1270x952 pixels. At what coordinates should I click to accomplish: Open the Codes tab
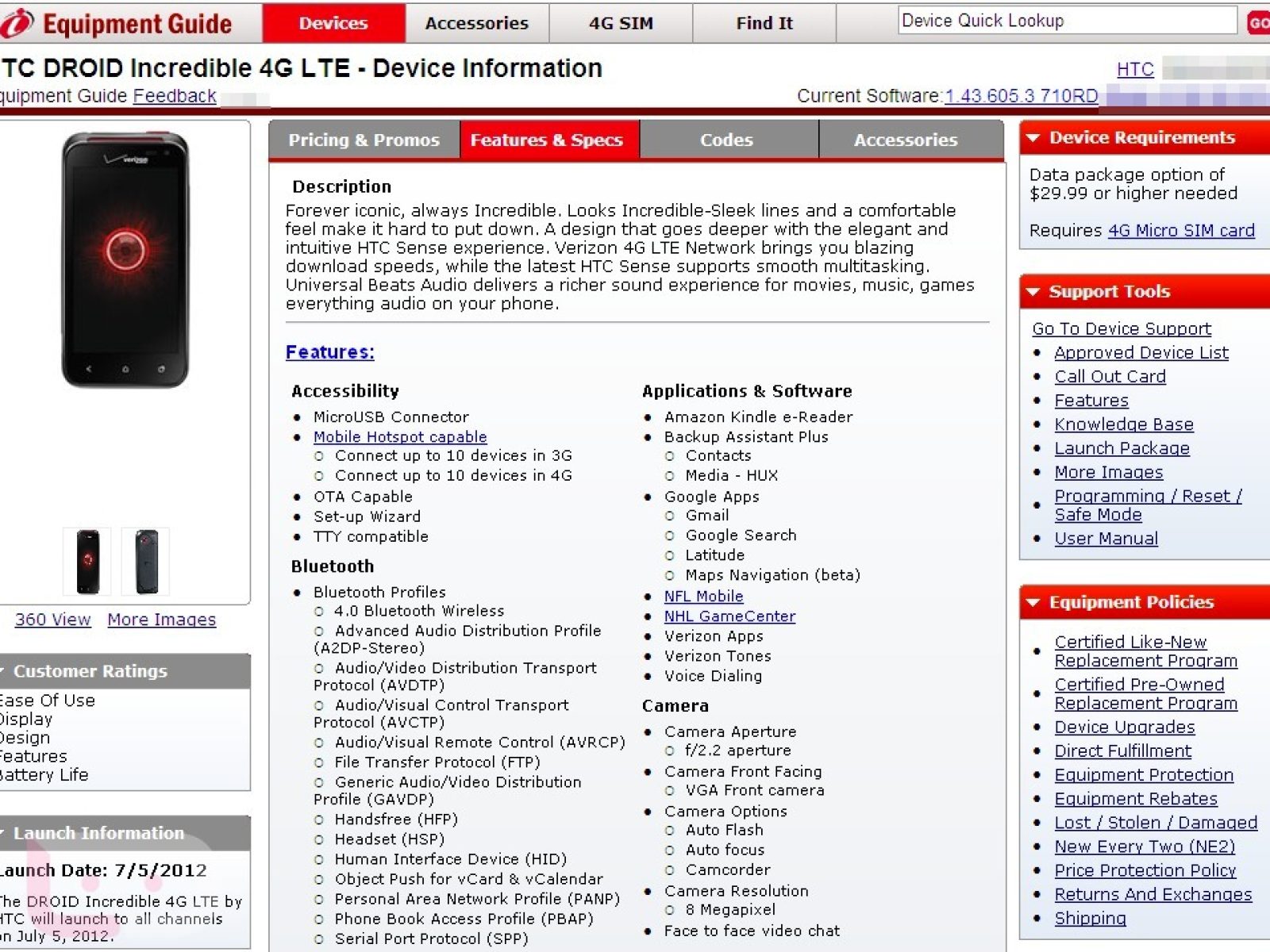pyautogui.click(x=726, y=140)
